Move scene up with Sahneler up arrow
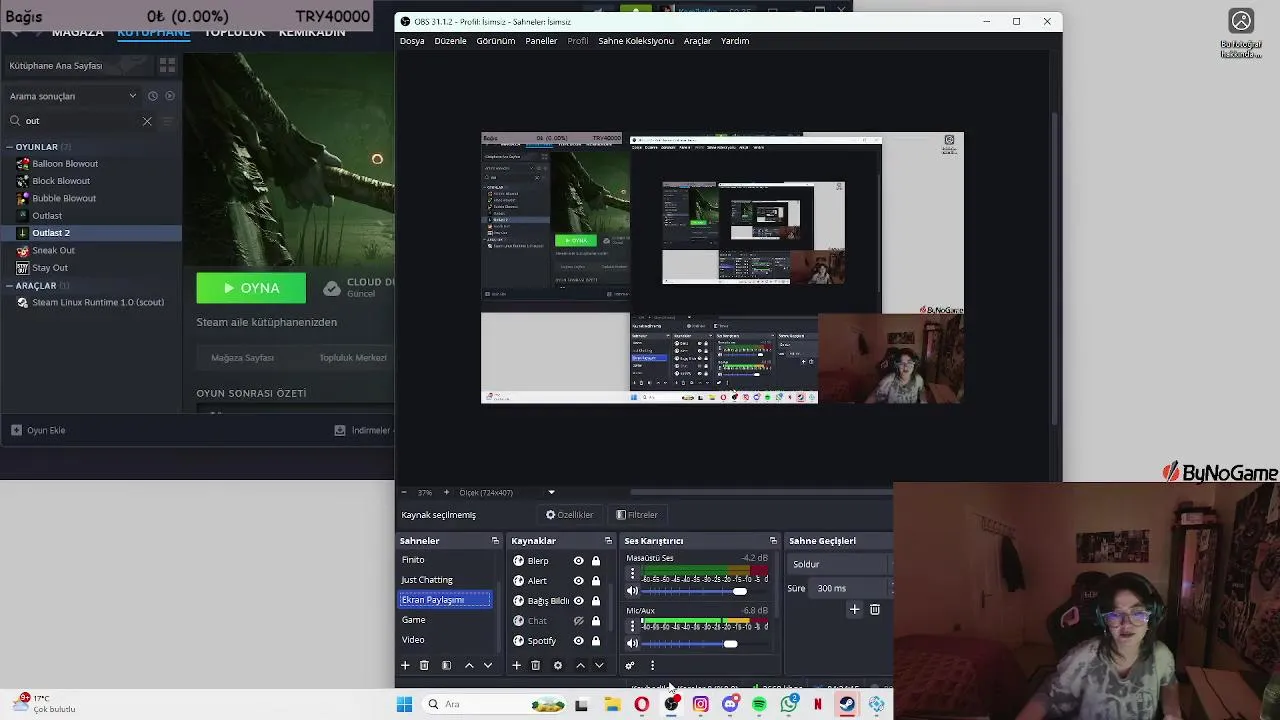The image size is (1280, 720). click(469, 665)
